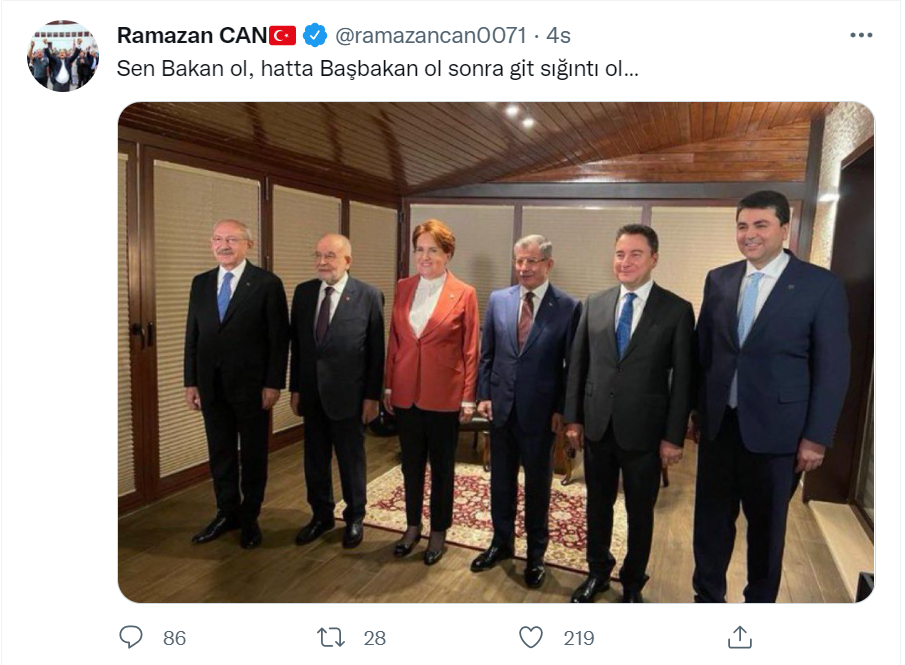Image resolution: width=905 pixels, height=665 pixels.
Task: Click the 28 retweets count
Action: [375, 638]
